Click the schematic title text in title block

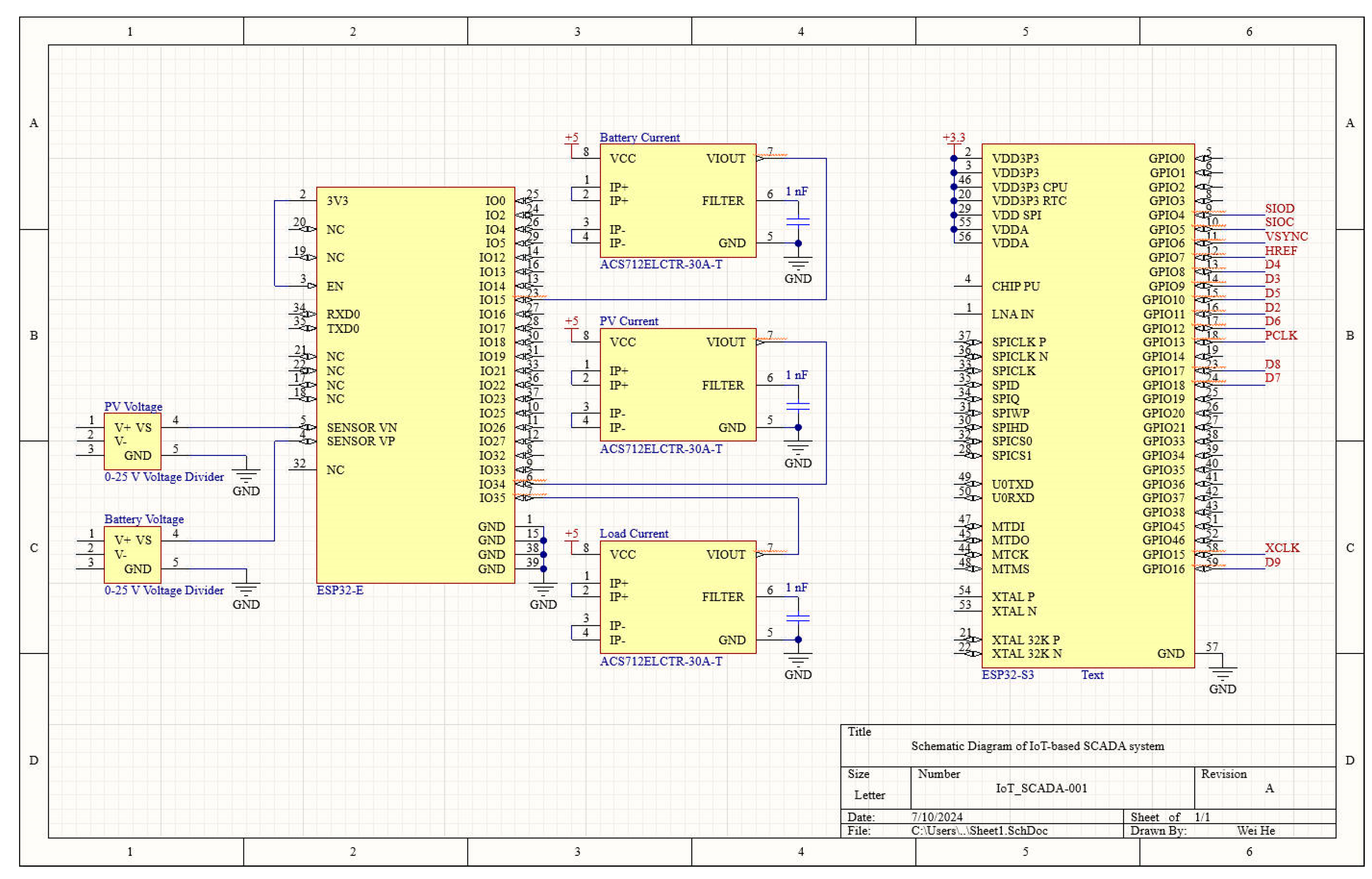tap(1037, 745)
